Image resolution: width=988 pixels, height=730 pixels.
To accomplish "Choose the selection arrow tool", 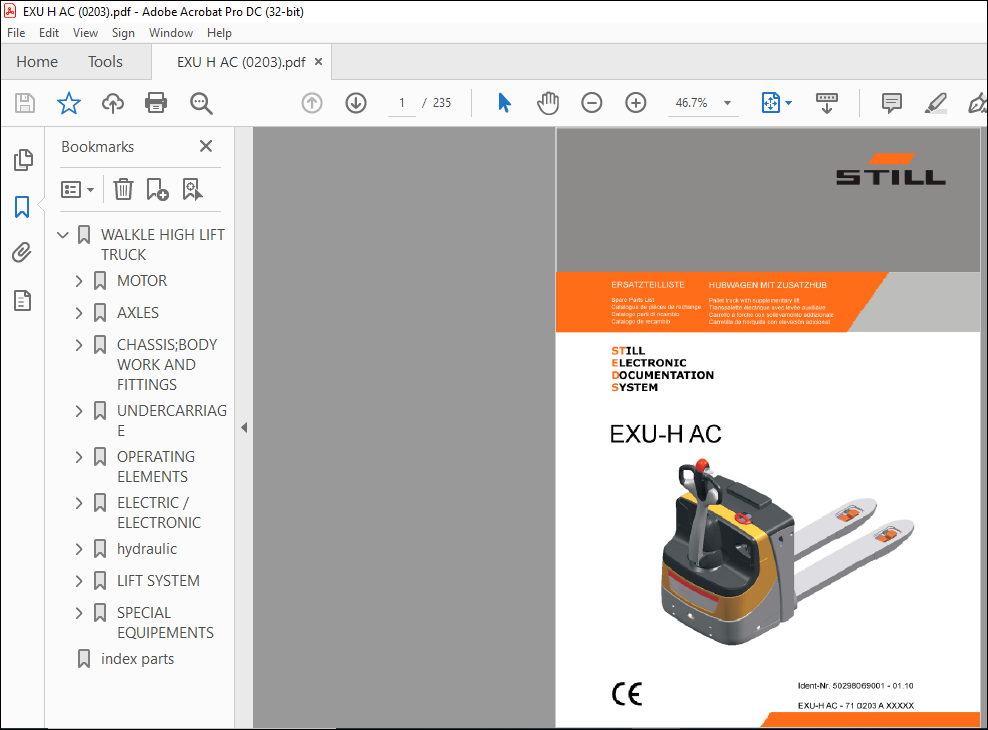I will click(504, 103).
